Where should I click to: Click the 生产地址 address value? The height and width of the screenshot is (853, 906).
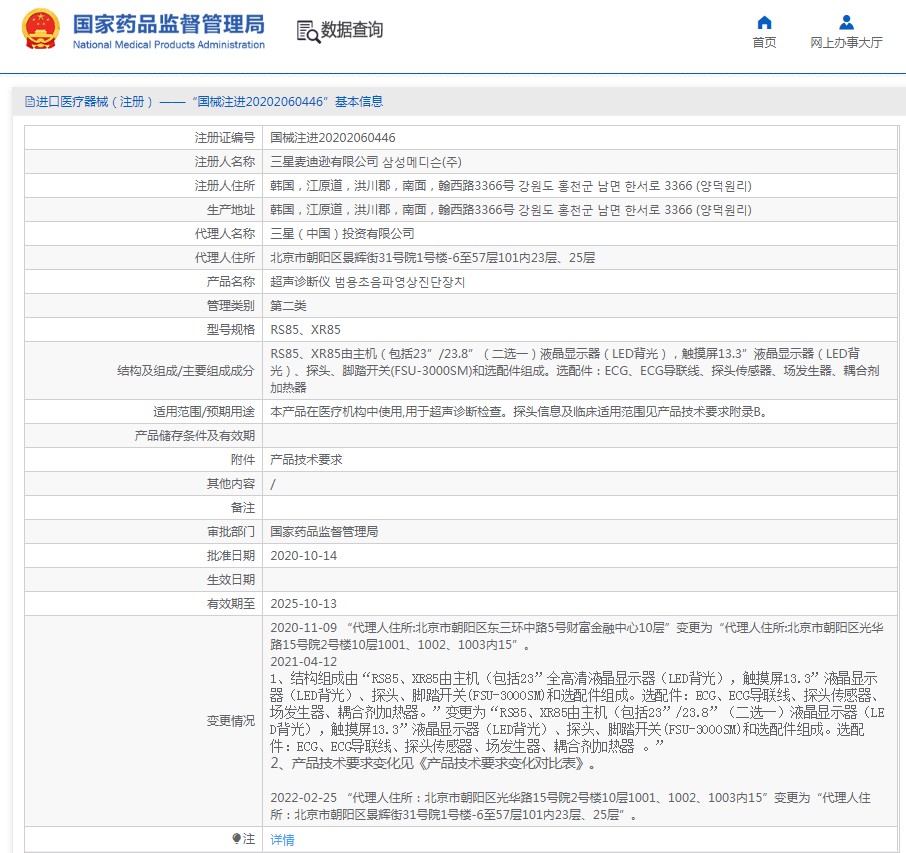point(511,210)
